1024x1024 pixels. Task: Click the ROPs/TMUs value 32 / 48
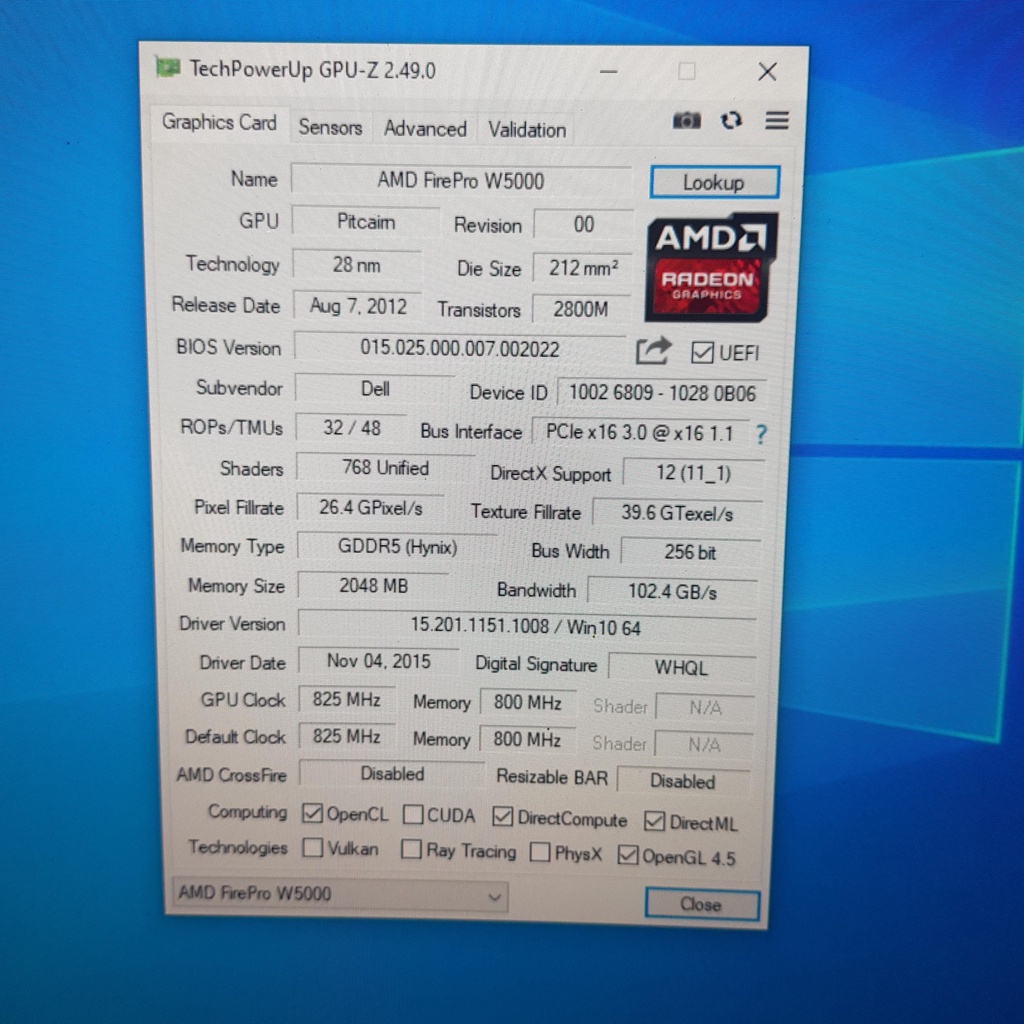point(351,428)
